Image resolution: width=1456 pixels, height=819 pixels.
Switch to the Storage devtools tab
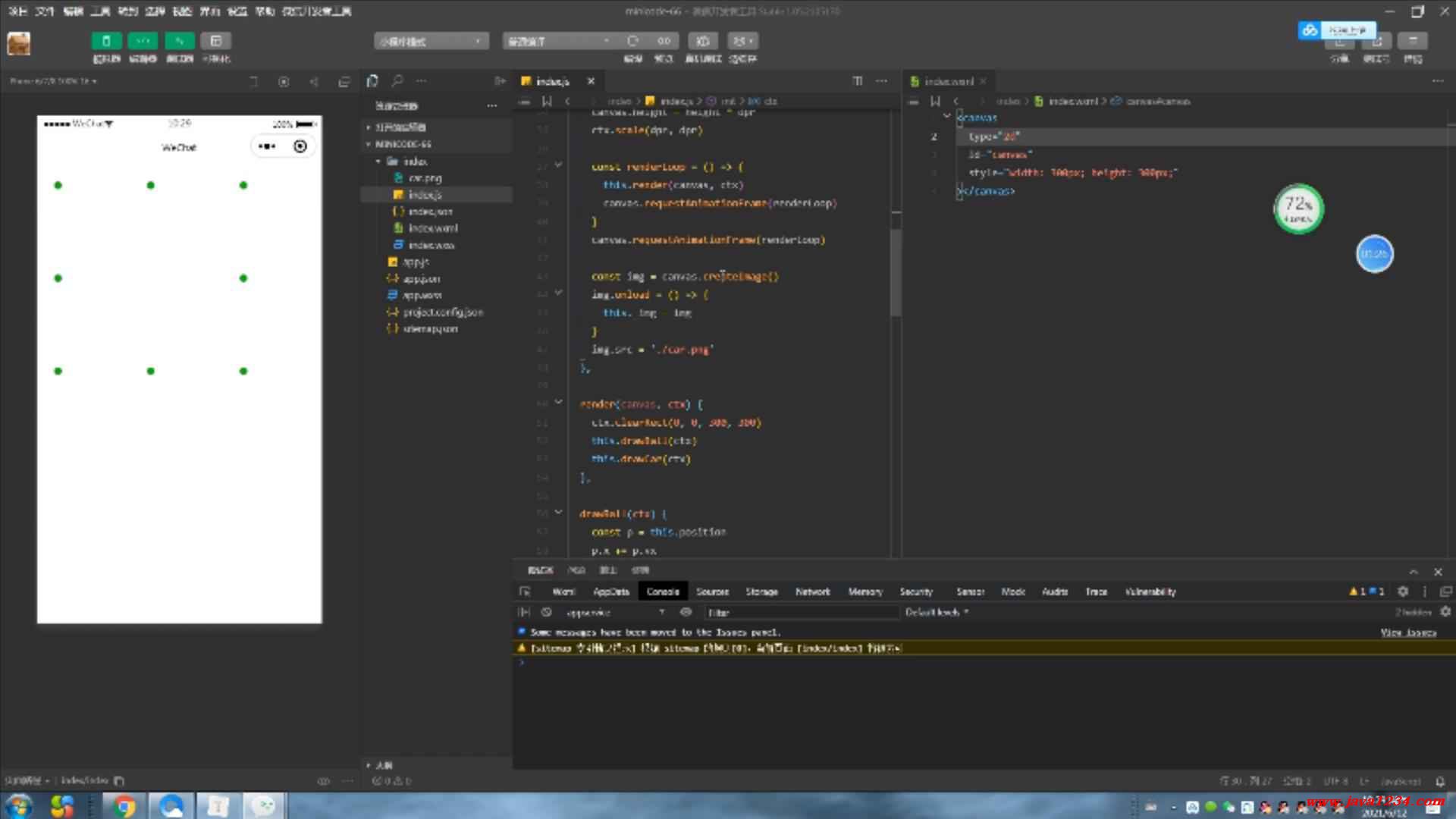tap(761, 591)
